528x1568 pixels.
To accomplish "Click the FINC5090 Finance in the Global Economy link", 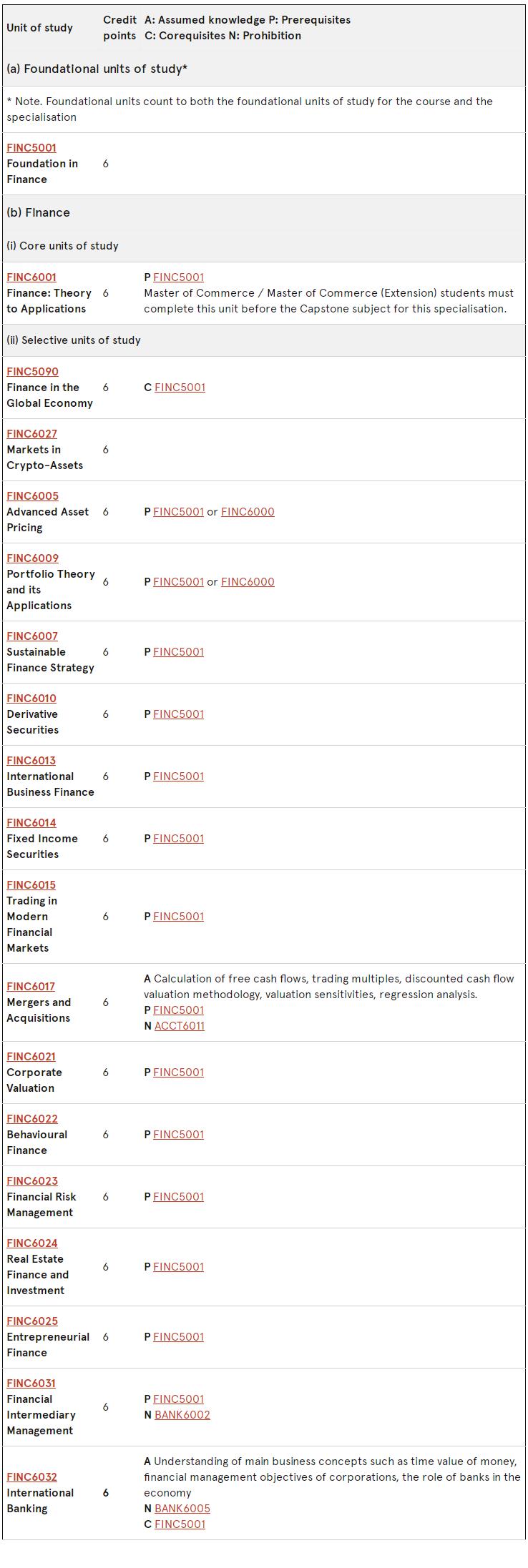I will 32,372.
